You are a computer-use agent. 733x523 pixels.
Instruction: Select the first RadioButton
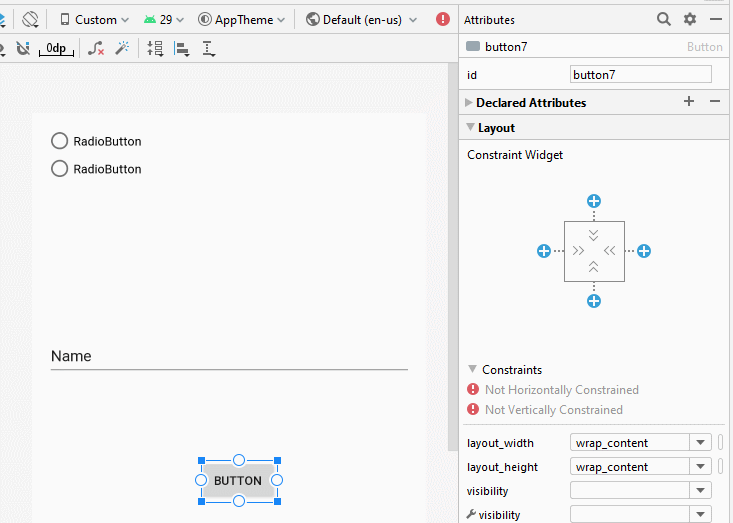96,141
